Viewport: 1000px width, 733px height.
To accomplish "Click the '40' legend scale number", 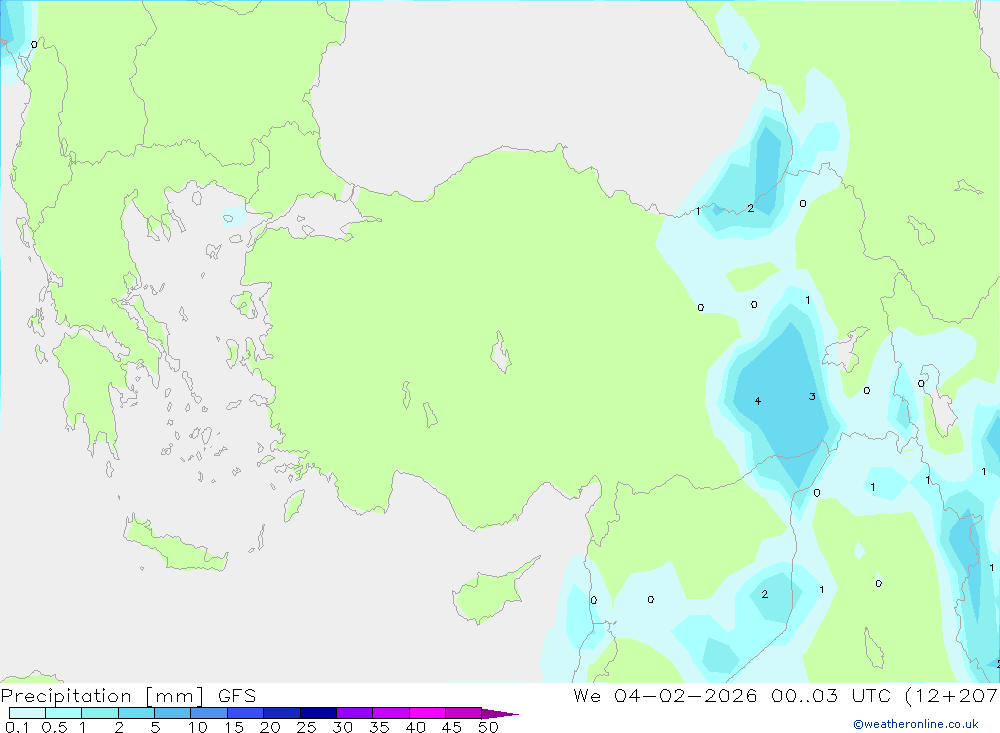I will pyautogui.click(x=415, y=727).
